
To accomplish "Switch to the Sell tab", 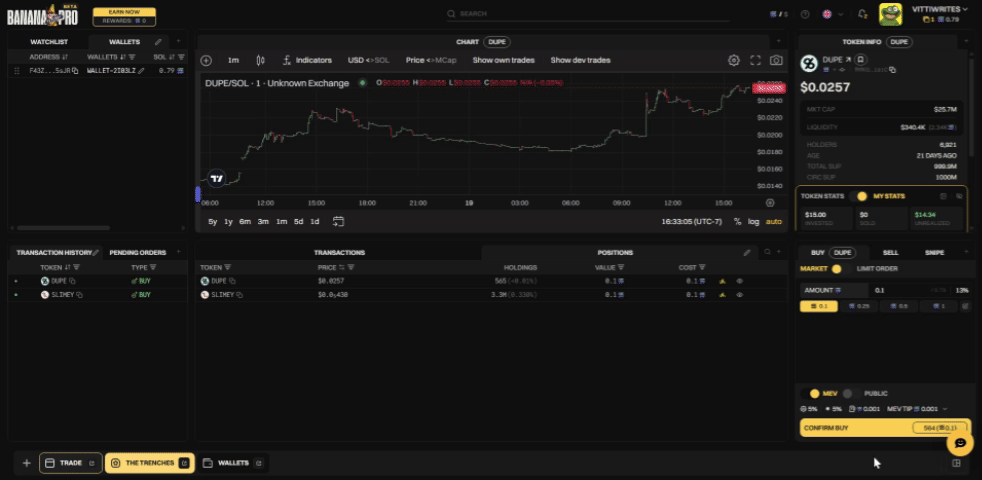I will click(x=890, y=253).
